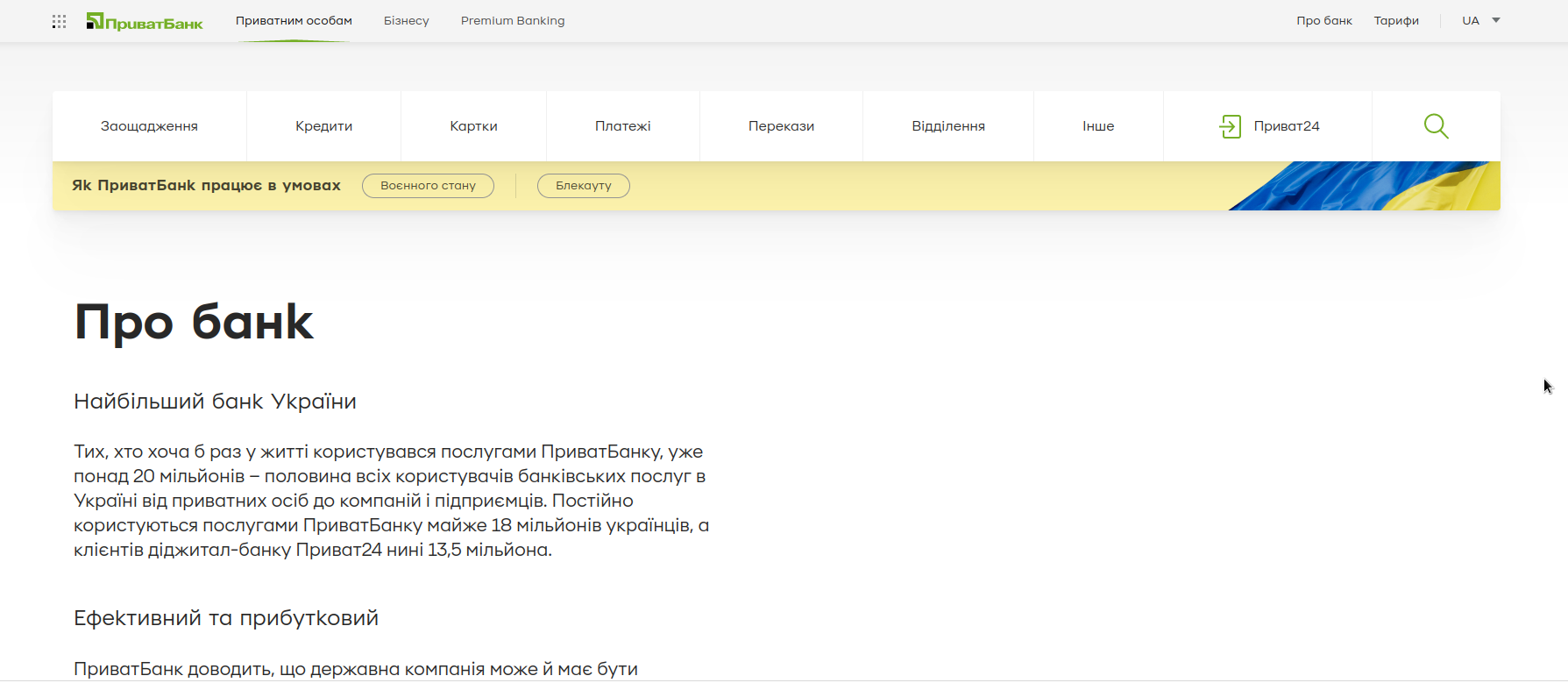Click the Приват24 login arrow icon
This screenshot has width=1568, height=683.
pyautogui.click(x=1231, y=126)
